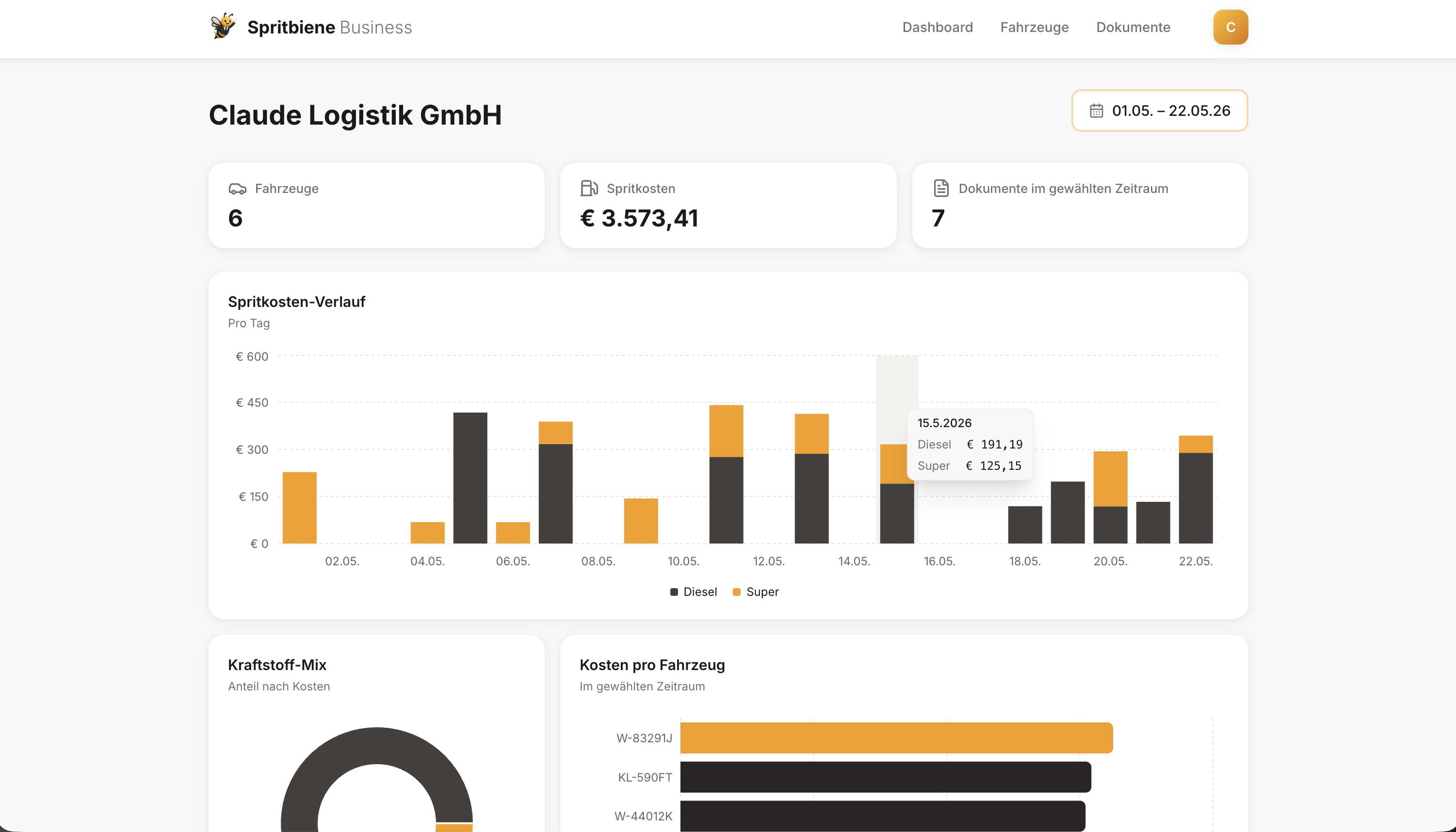This screenshot has height=832, width=1456.
Task: Click the Claude Logistik GmbH heading
Action: pyautogui.click(x=355, y=115)
